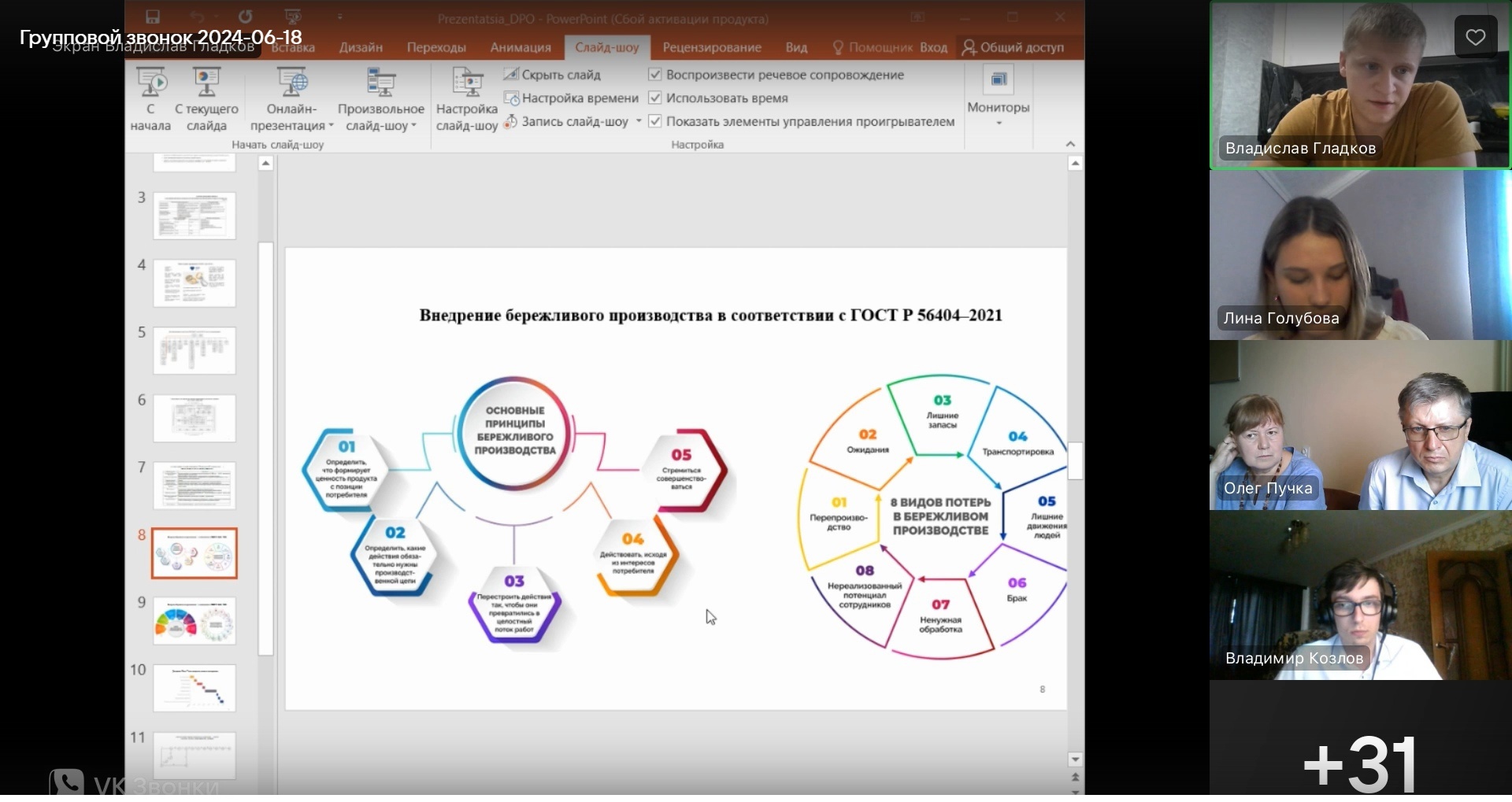The image size is (1512, 802).
Task: Open the Дизайн tab
Action: [x=361, y=47]
